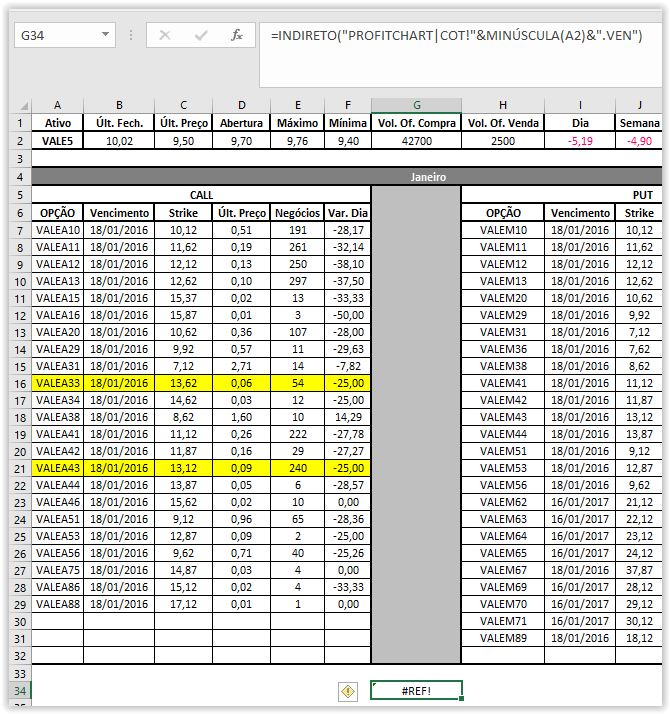
Task: Select column I header
Action: point(580,105)
